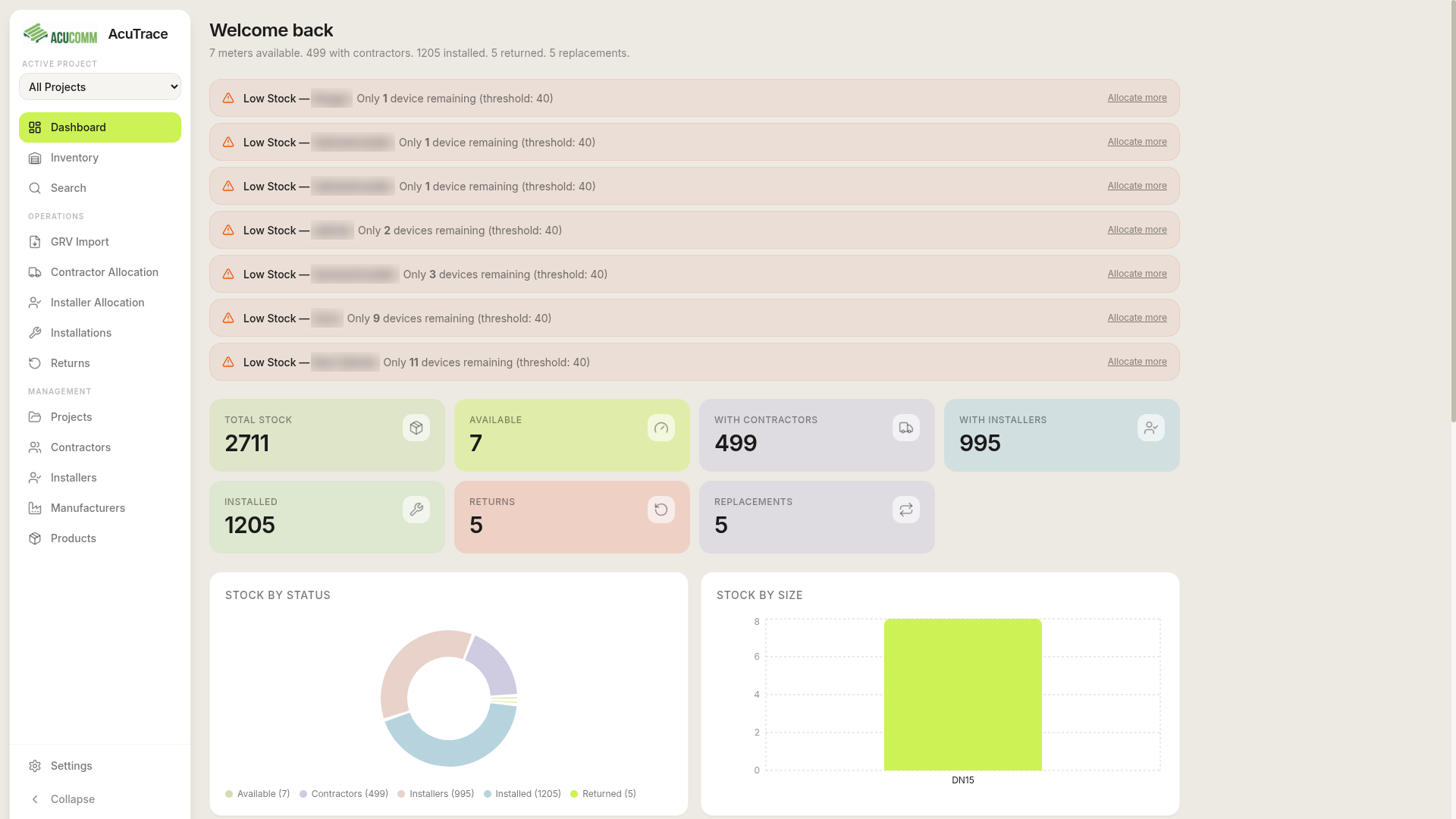Image resolution: width=1456 pixels, height=819 pixels.
Task: Click the Contractor Allocation truck icon
Action: click(x=35, y=272)
